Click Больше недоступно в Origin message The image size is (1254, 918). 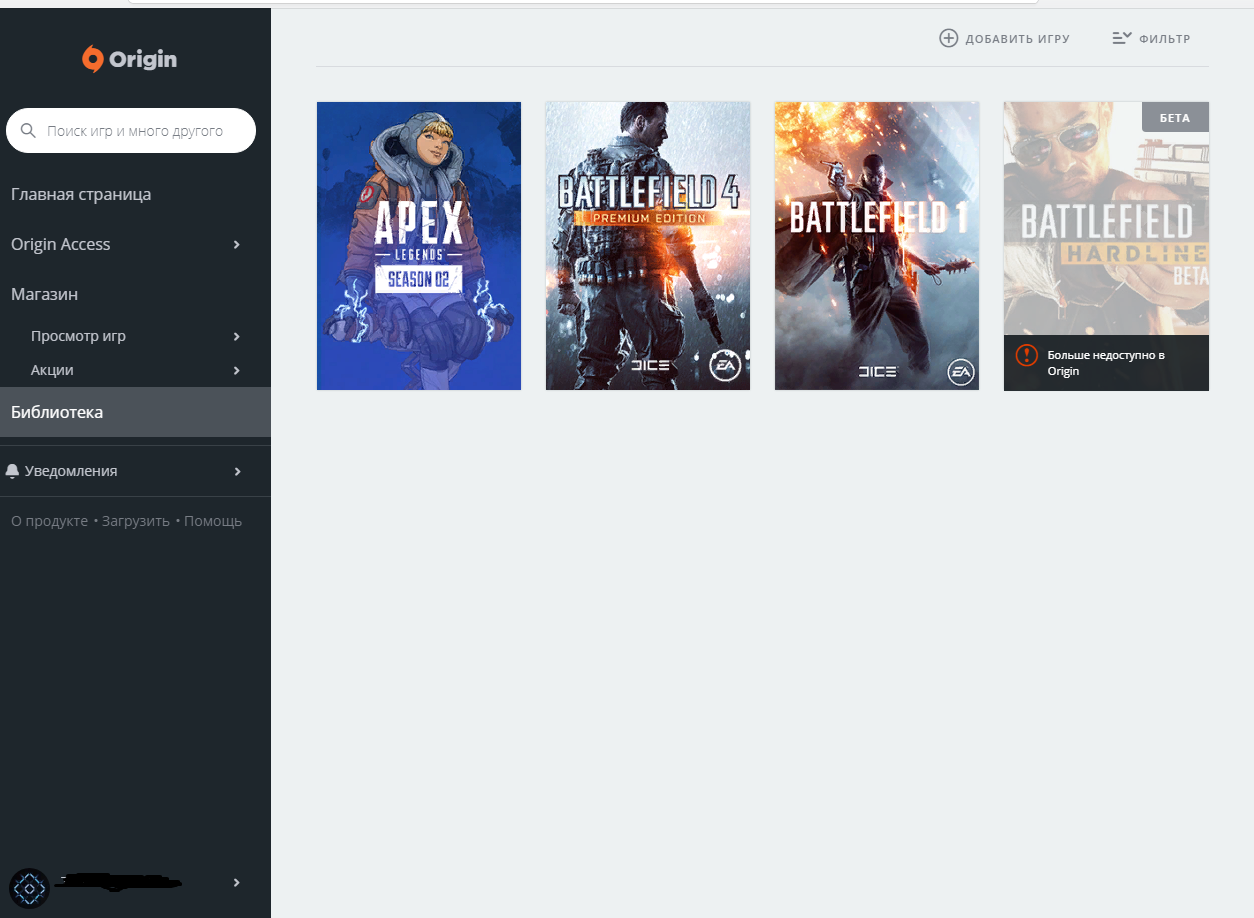(x=1106, y=363)
